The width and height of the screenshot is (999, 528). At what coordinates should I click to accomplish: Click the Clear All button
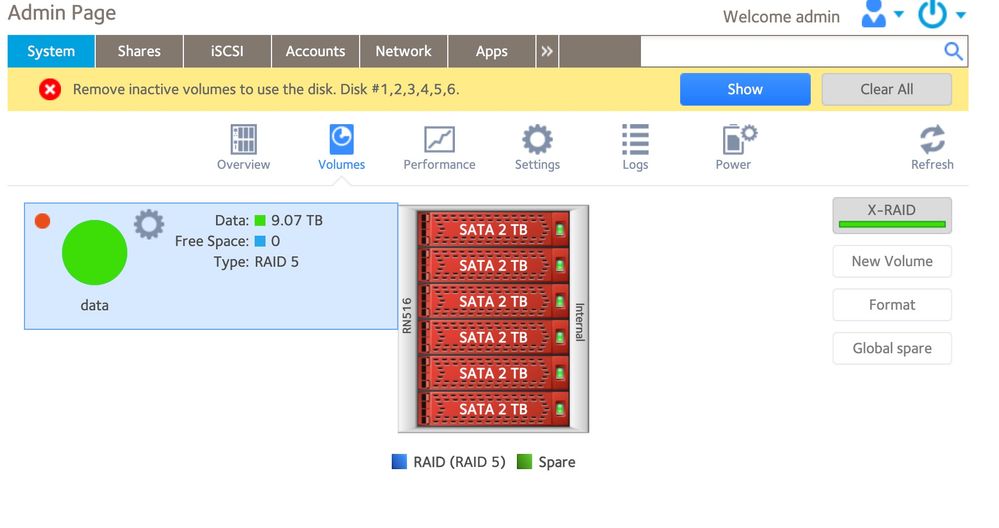point(887,89)
